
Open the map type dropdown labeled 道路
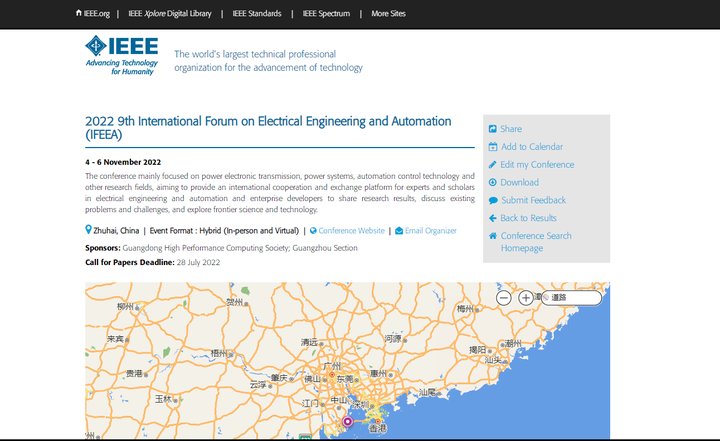pos(572,298)
